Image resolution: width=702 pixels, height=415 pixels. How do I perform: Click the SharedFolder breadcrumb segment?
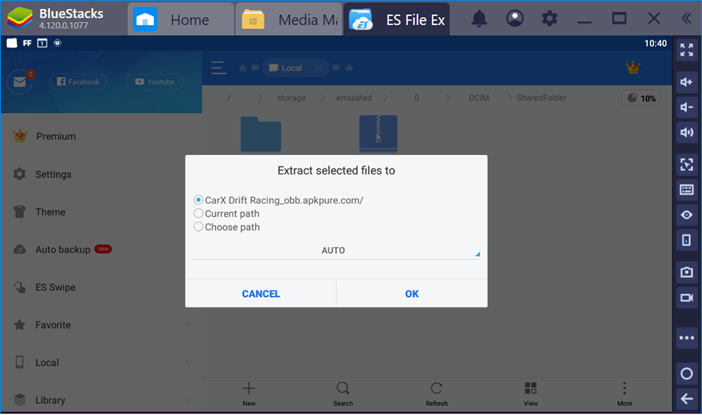click(541, 98)
